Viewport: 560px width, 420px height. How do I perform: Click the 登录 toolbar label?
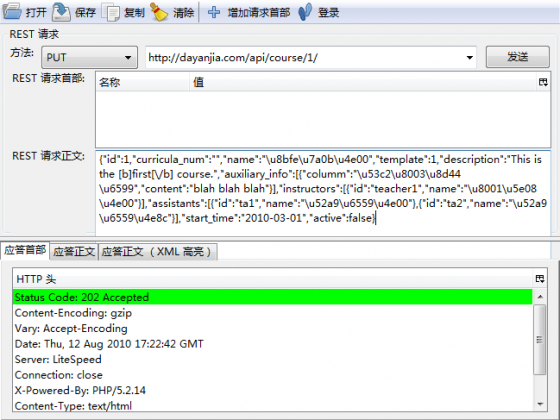(329, 13)
